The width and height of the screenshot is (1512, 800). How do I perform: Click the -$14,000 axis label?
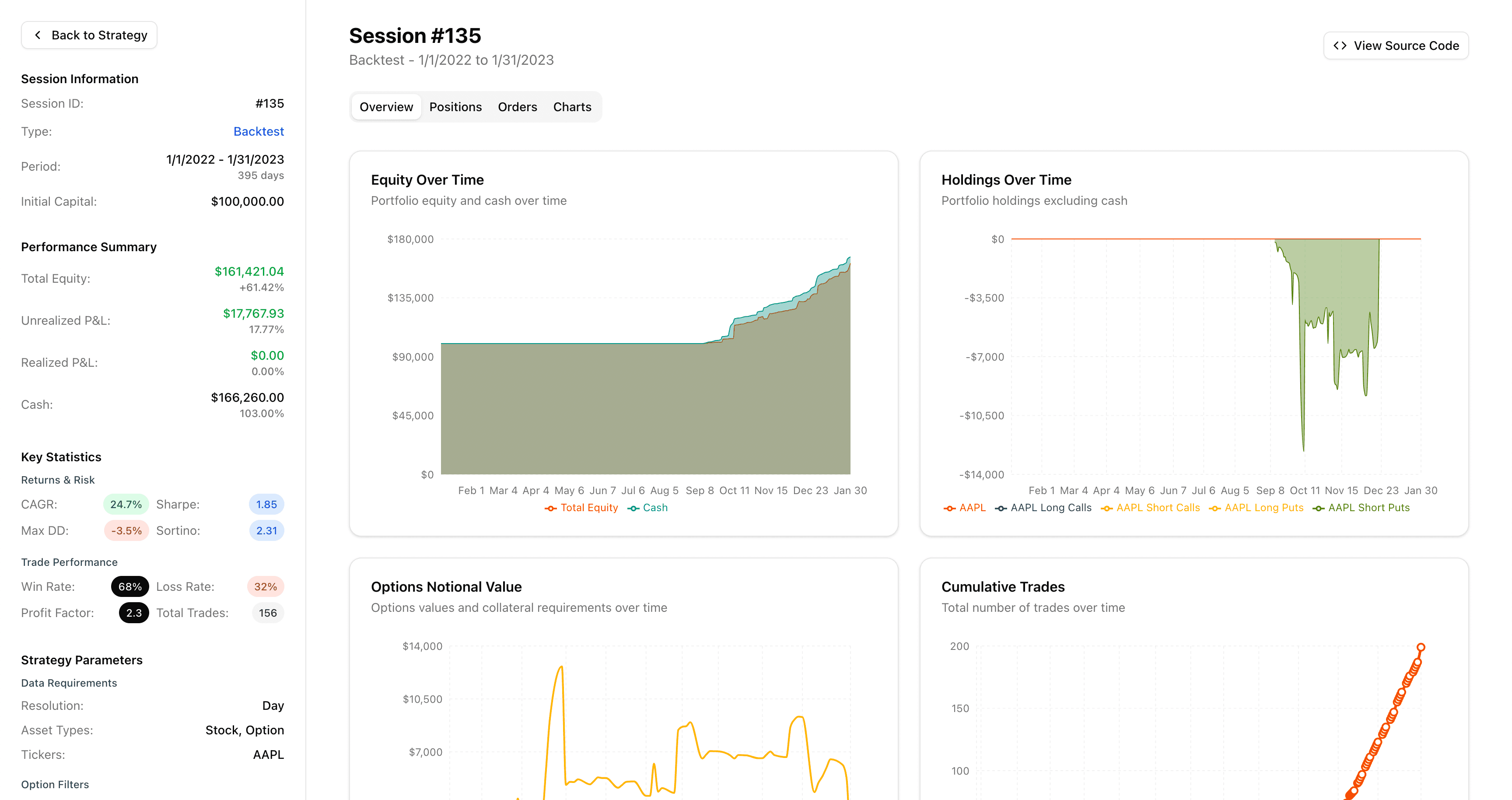pyautogui.click(x=981, y=475)
